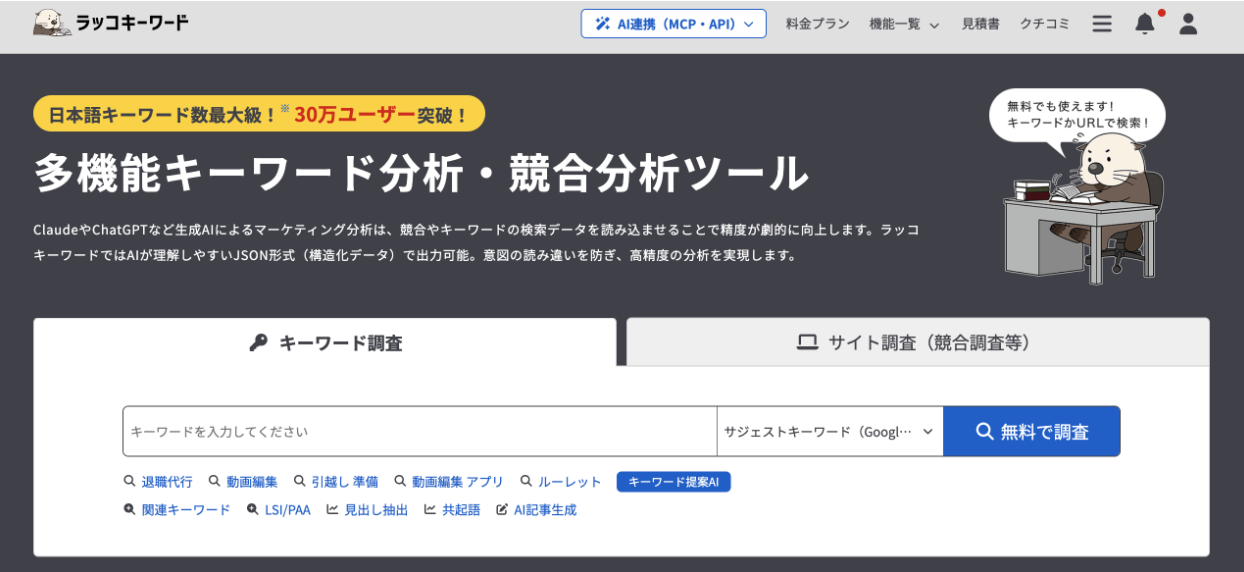Click the sparkle icon in AI連携 button
The height and width of the screenshot is (572, 1244).
(x=602, y=24)
